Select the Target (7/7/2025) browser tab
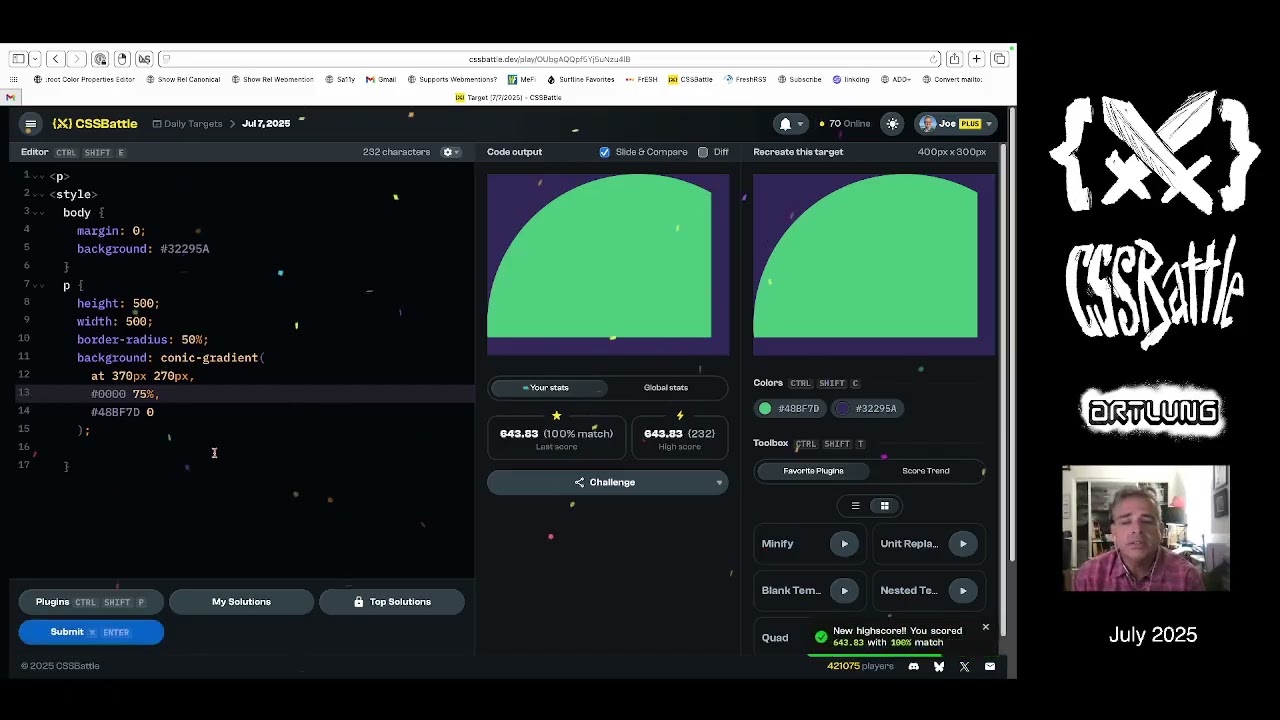 point(508,98)
